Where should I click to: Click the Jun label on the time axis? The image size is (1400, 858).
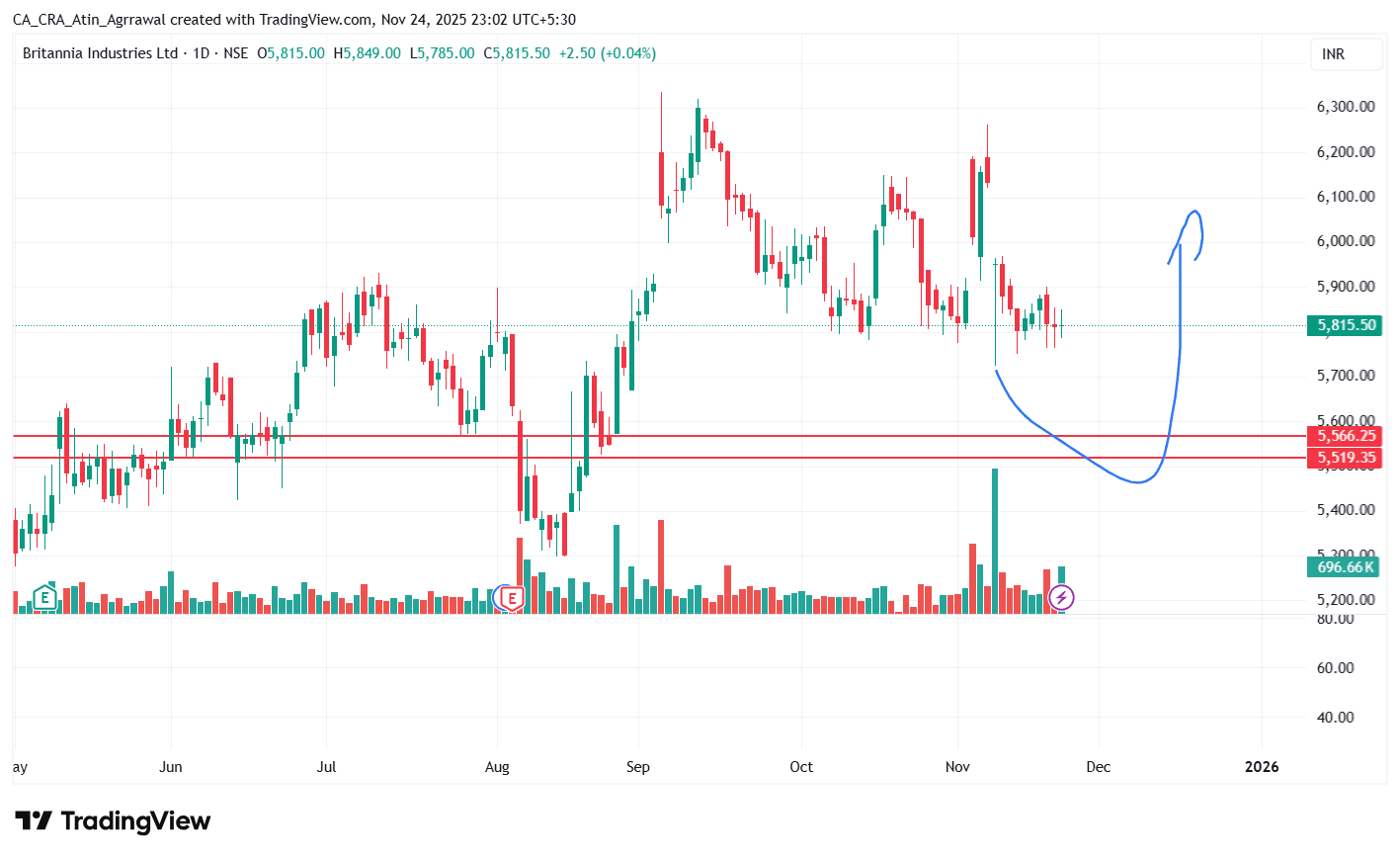pos(171,767)
